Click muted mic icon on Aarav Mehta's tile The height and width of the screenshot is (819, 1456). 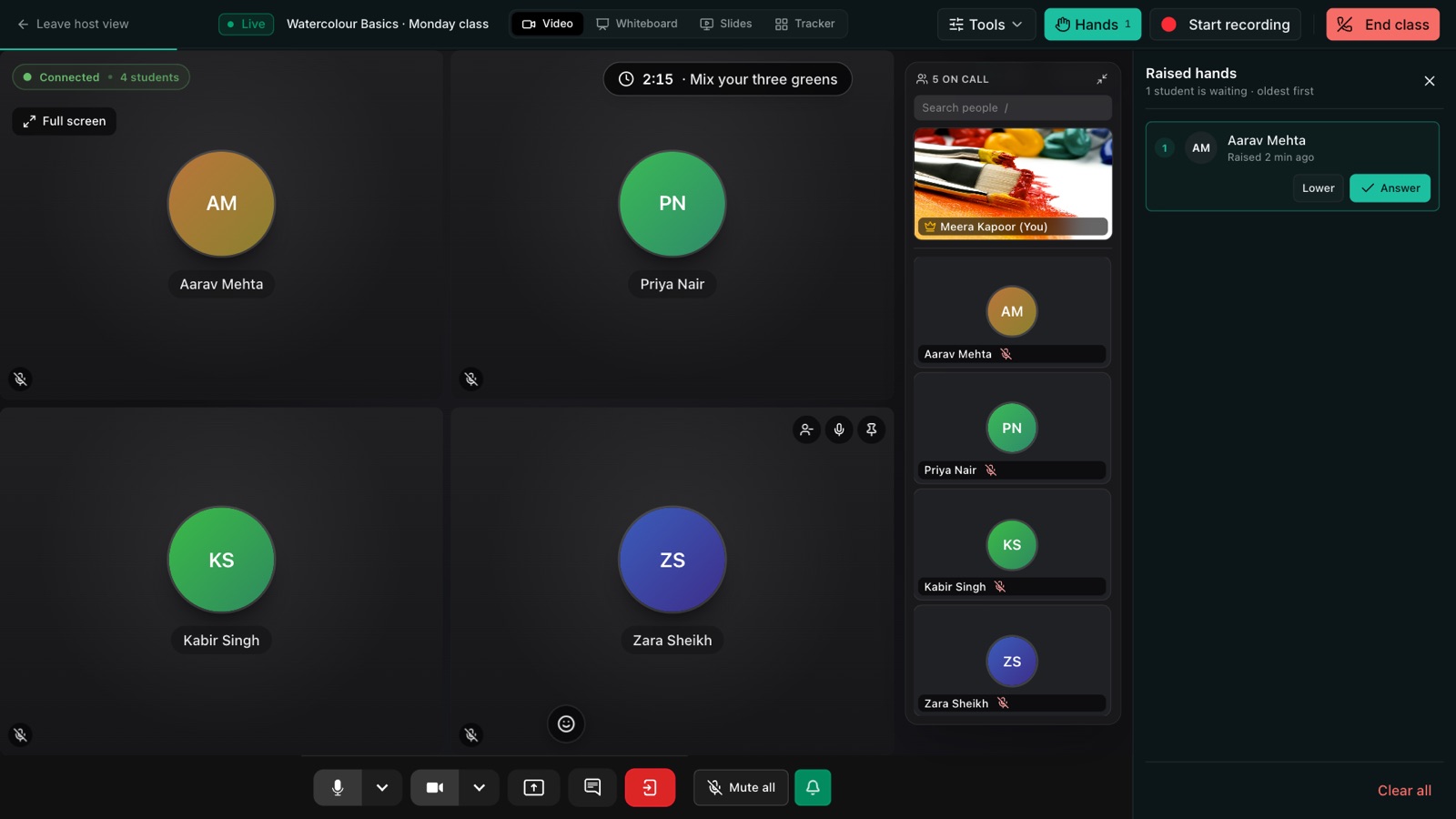coord(21,379)
